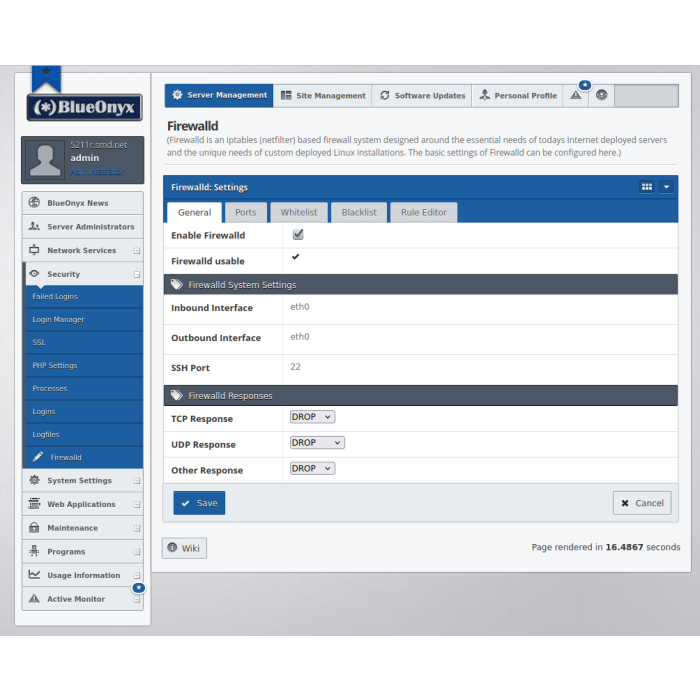Switch to the Rule Editor tab
The width and height of the screenshot is (700, 700).
click(424, 212)
